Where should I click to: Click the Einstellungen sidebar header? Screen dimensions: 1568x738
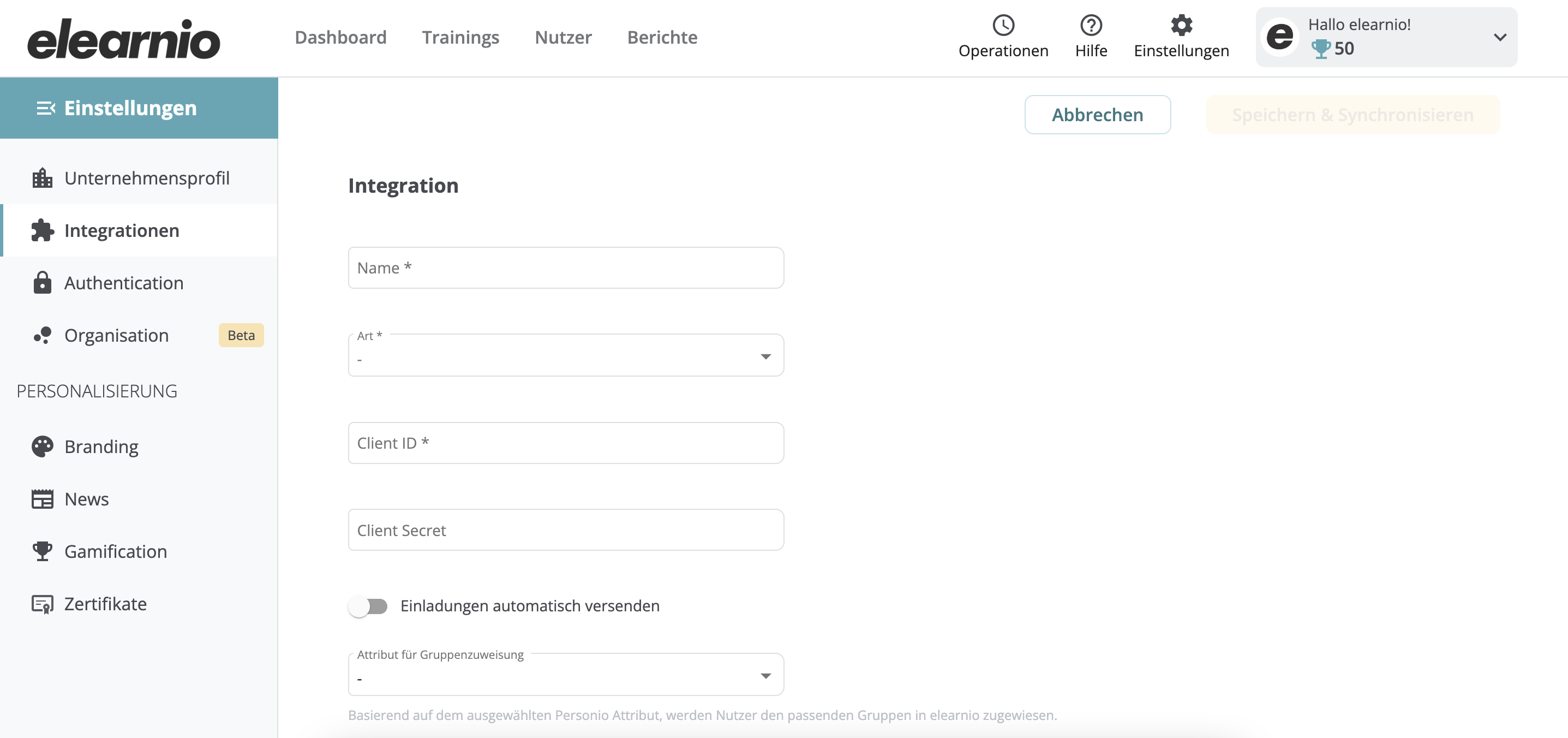point(139,108)
